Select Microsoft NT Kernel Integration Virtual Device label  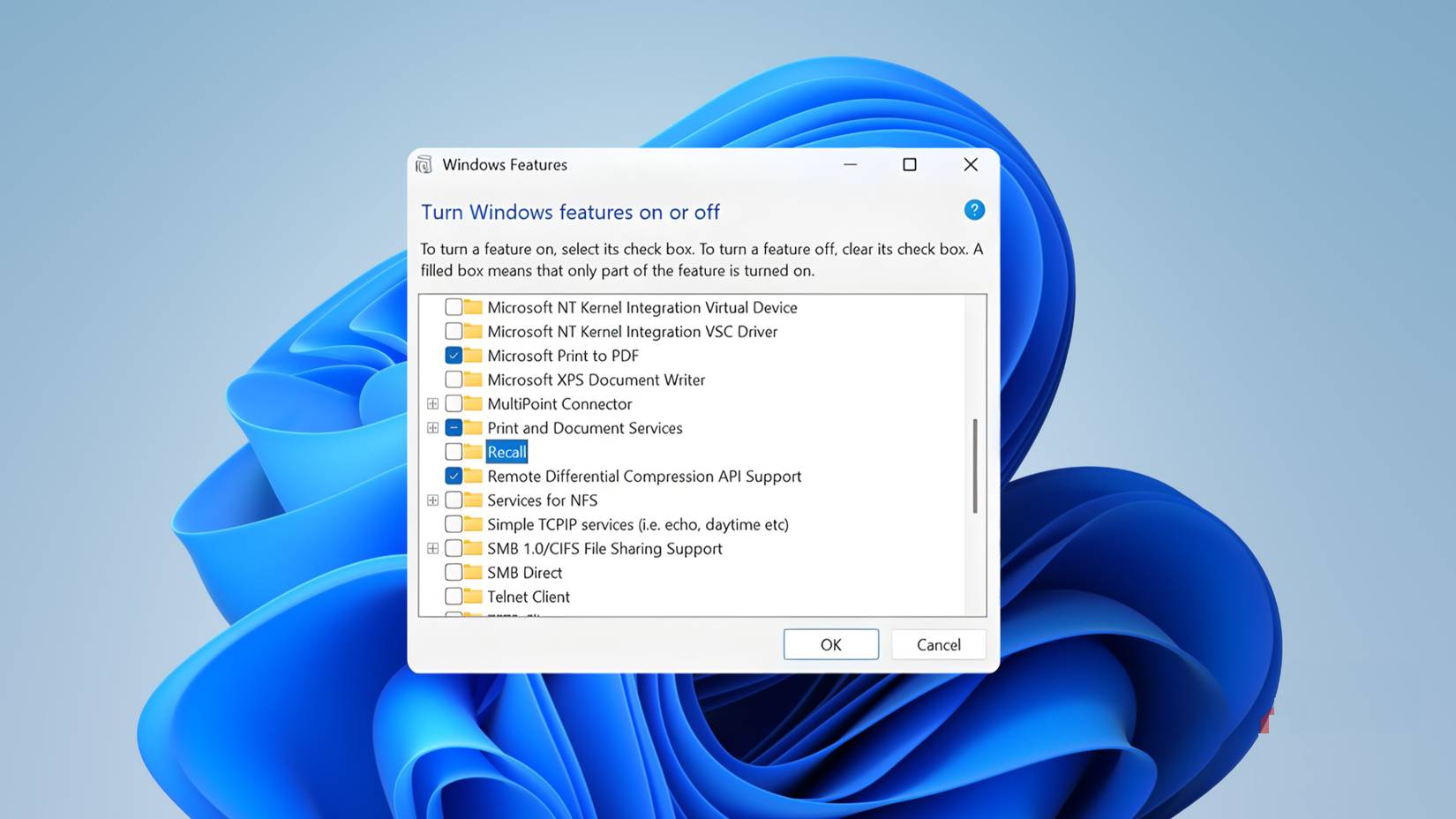642,307
